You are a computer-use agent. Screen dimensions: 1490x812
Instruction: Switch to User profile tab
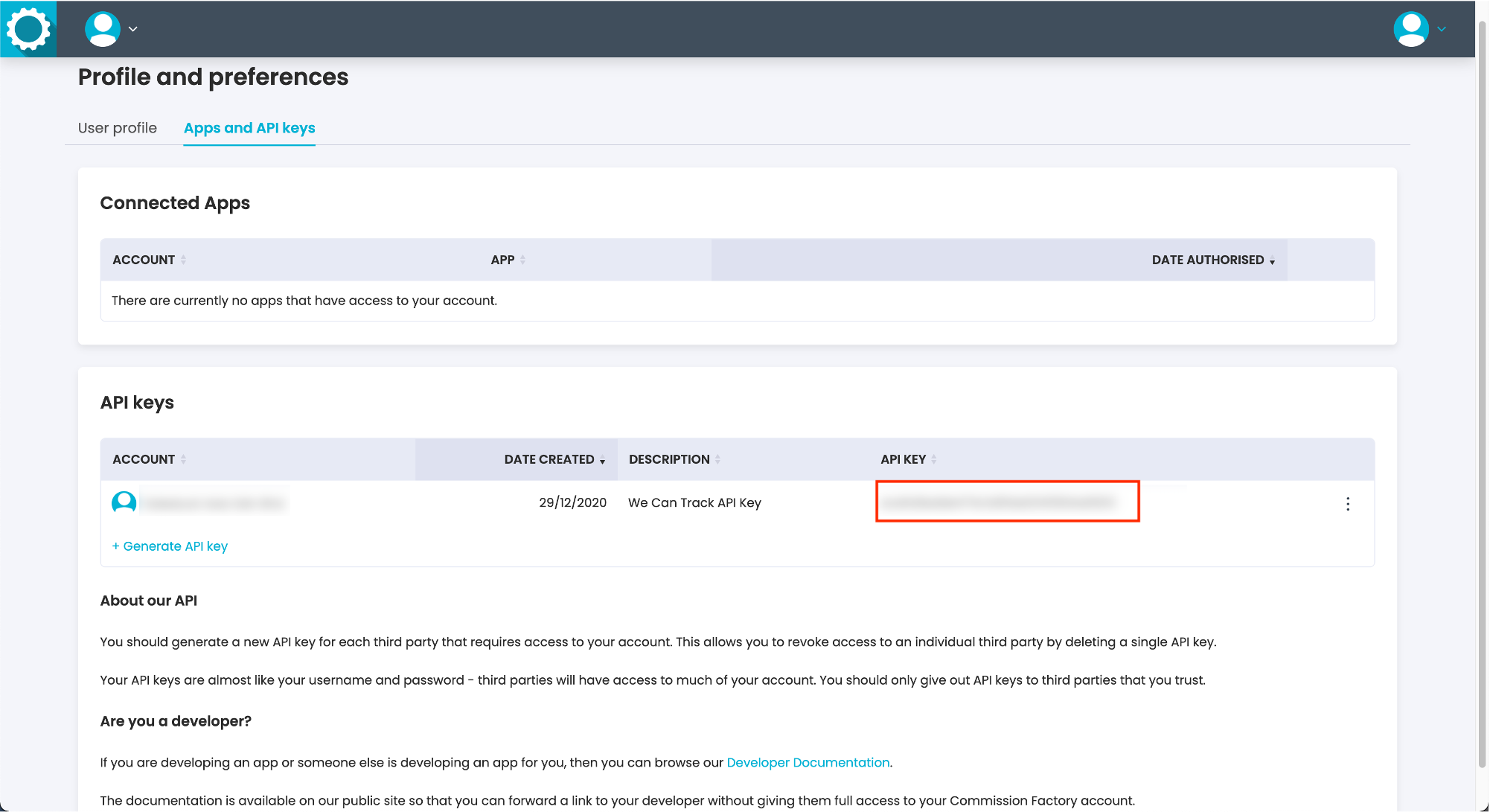point(118,128)
